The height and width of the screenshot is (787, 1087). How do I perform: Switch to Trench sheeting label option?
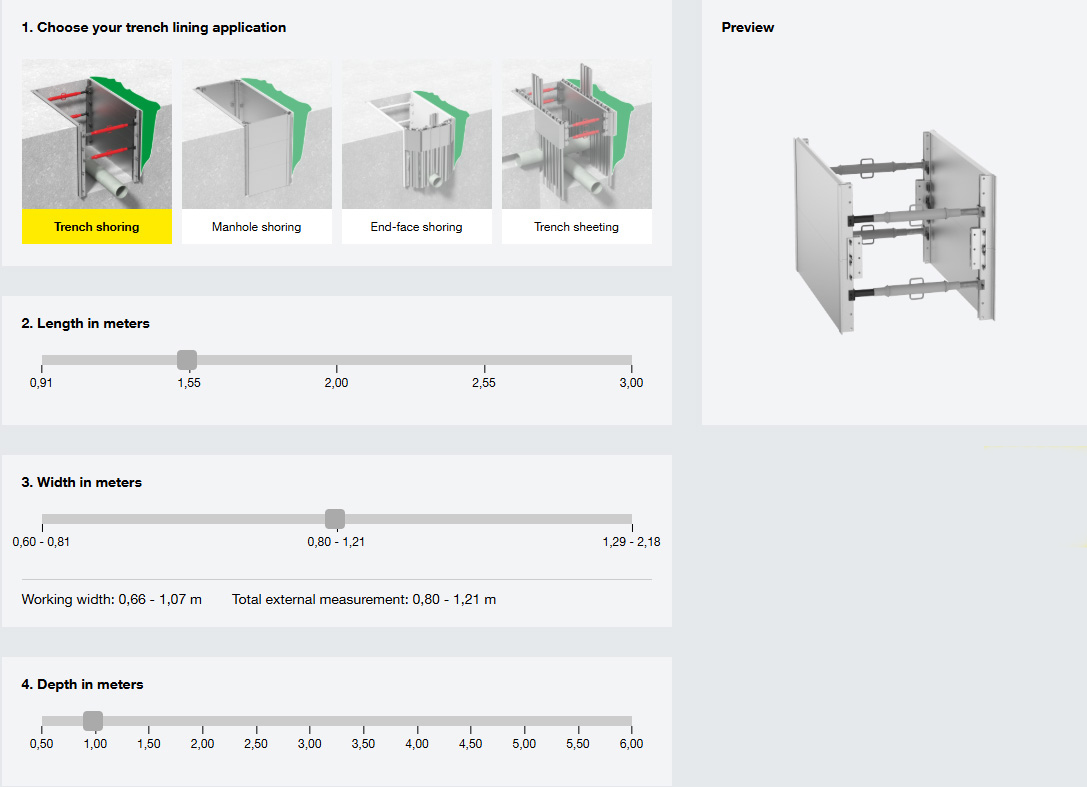[577, 227]
